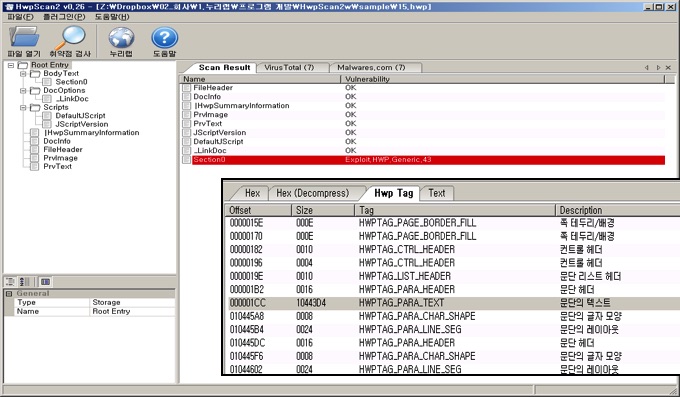Click the alphabetical sort property grid icon
The height and width of the screenshot is (397, 680).
click(25, 282)
